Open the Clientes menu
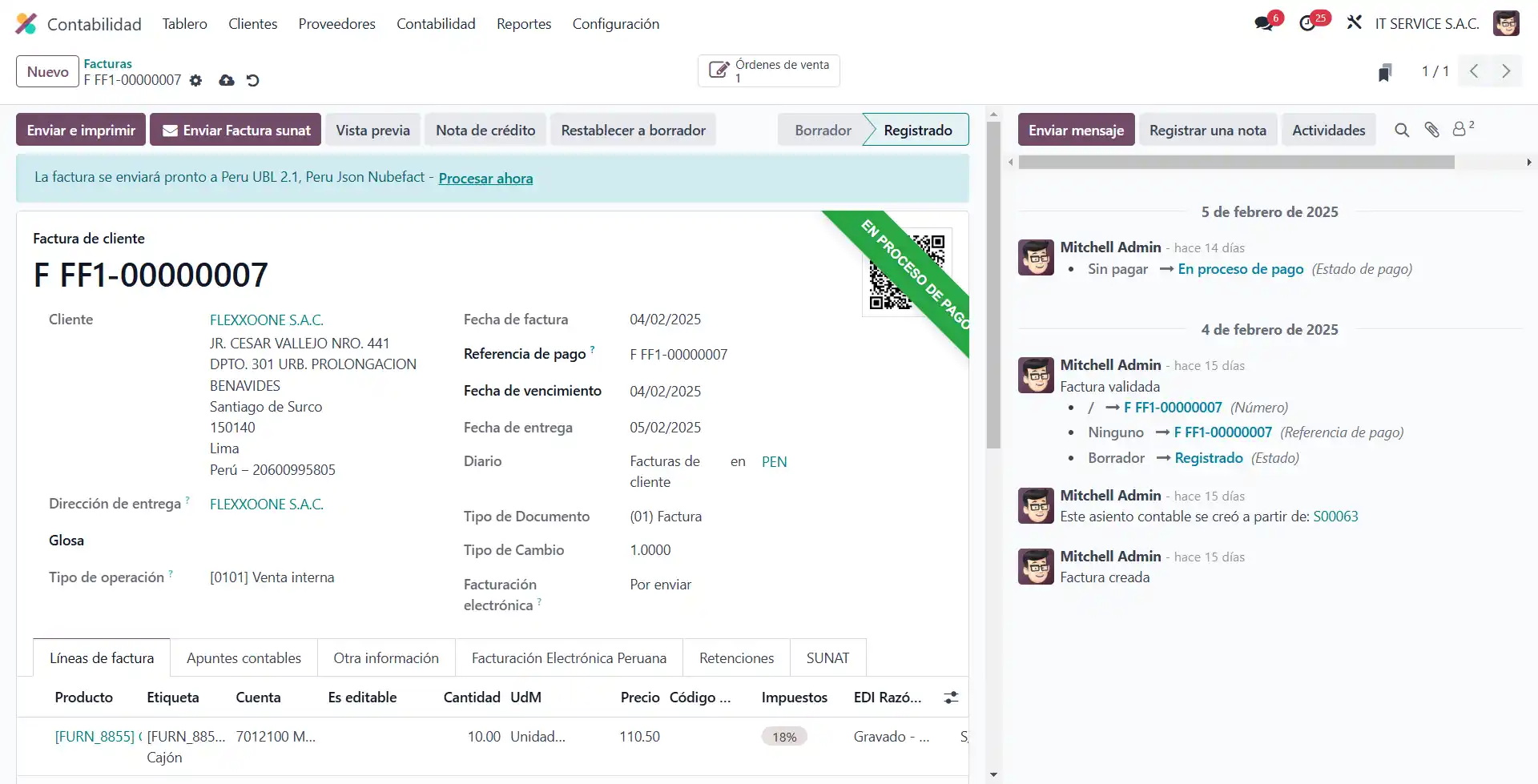The image size is (1538, 784). [253, 24]
